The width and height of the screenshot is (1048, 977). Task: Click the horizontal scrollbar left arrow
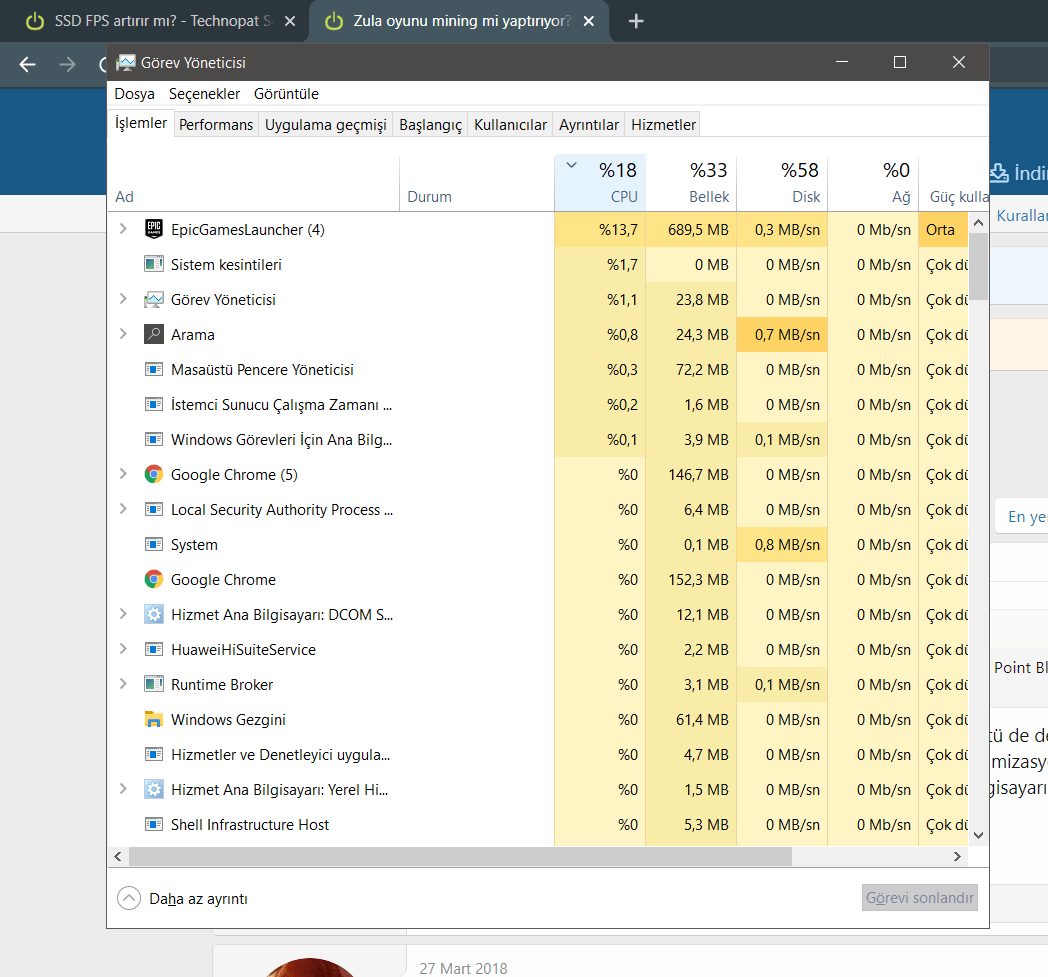pyautogui.click(x=118, y=857)
